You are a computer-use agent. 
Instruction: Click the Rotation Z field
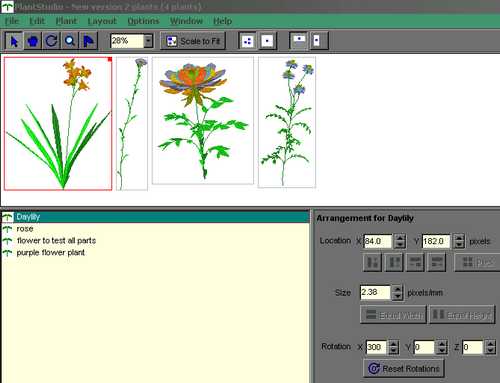(x=473, y=347)
